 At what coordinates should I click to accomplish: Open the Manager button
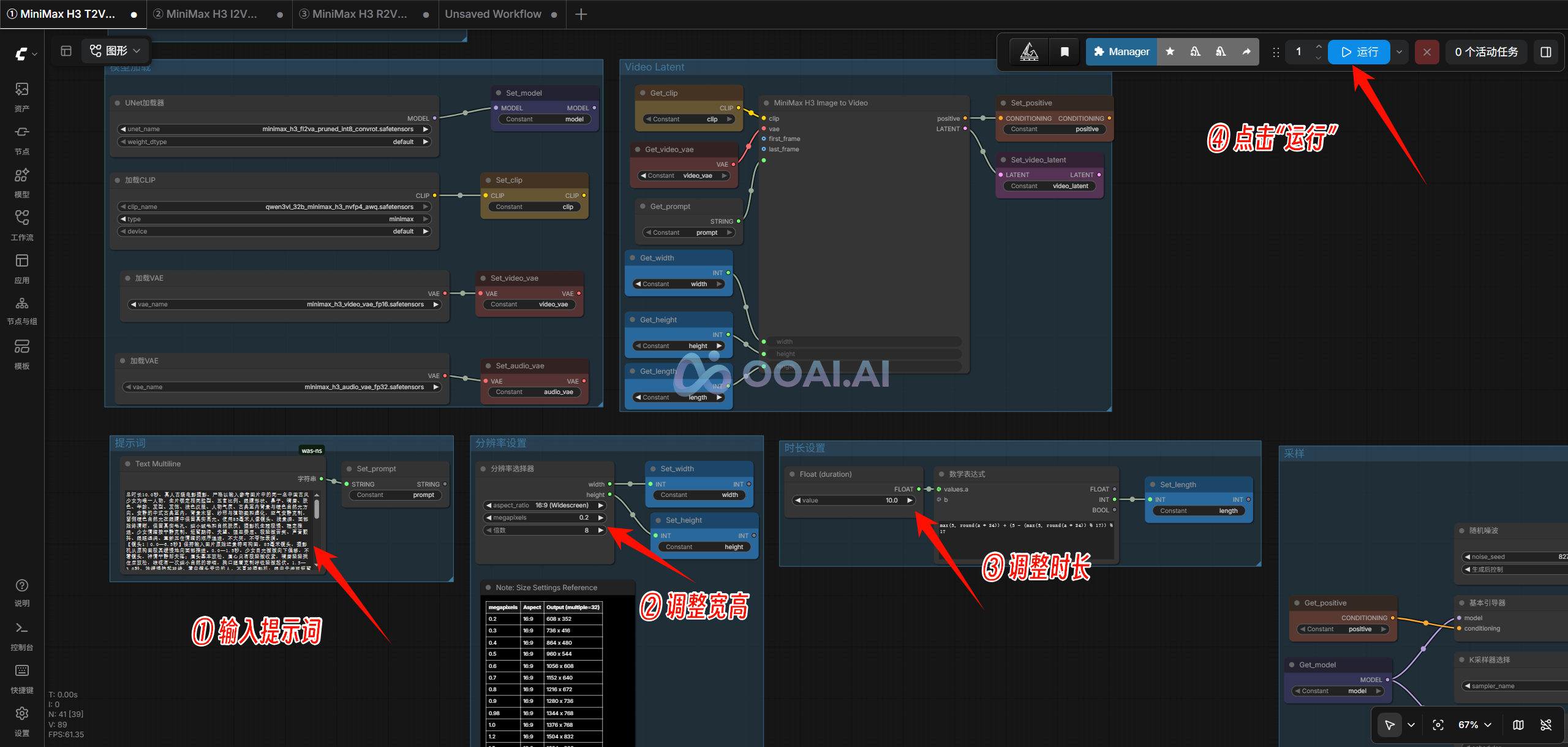tap(1121, 51)
